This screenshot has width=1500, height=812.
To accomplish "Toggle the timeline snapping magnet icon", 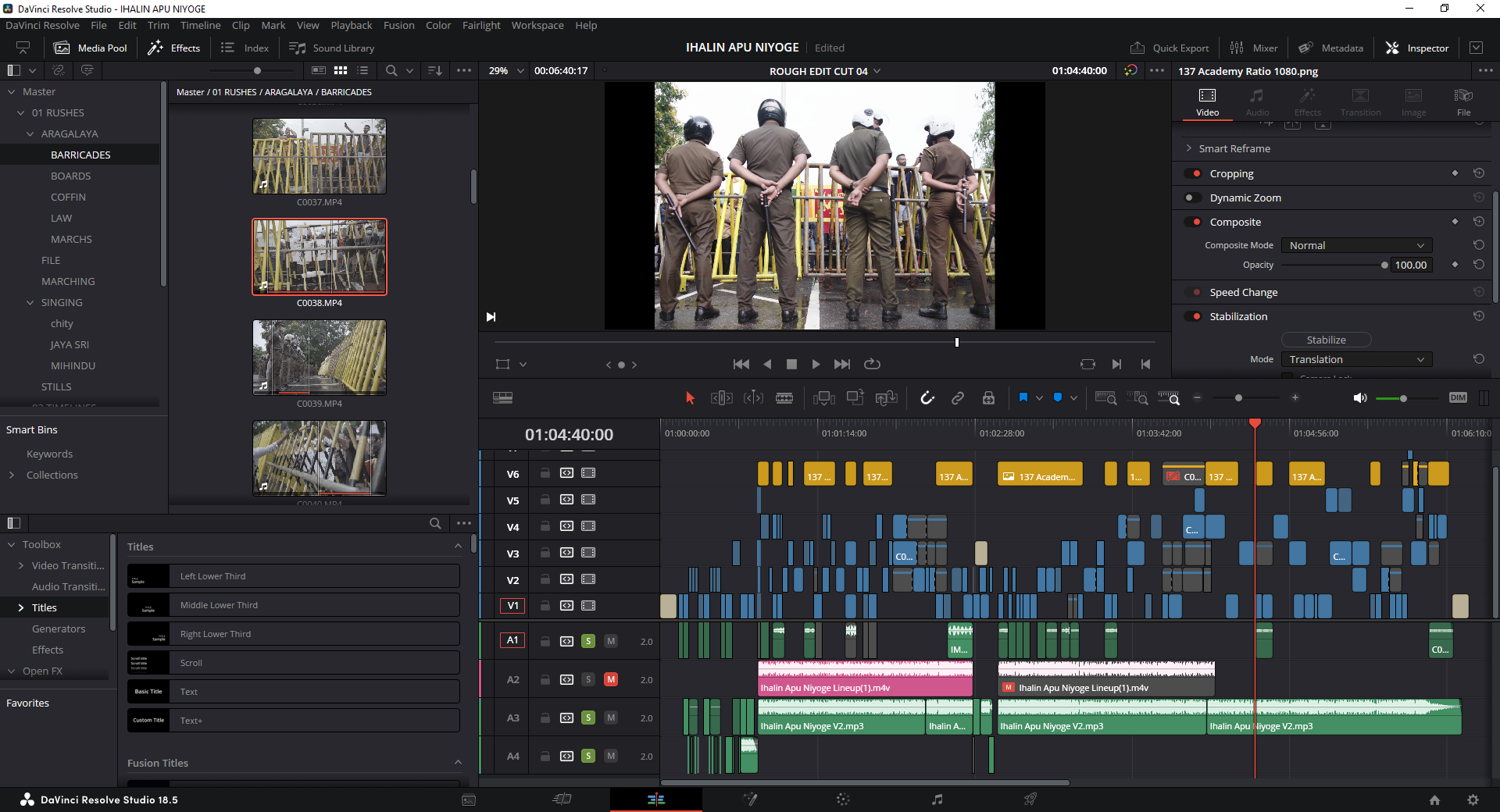I will 927,398.
